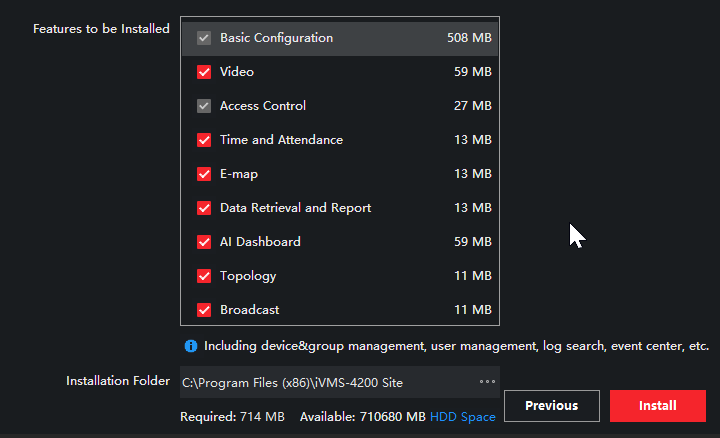Image resolution: width=720 pixels, height=438 pixels.
Task: Click the grayed Access Control checkbox
Action: (x=204, y=106)
